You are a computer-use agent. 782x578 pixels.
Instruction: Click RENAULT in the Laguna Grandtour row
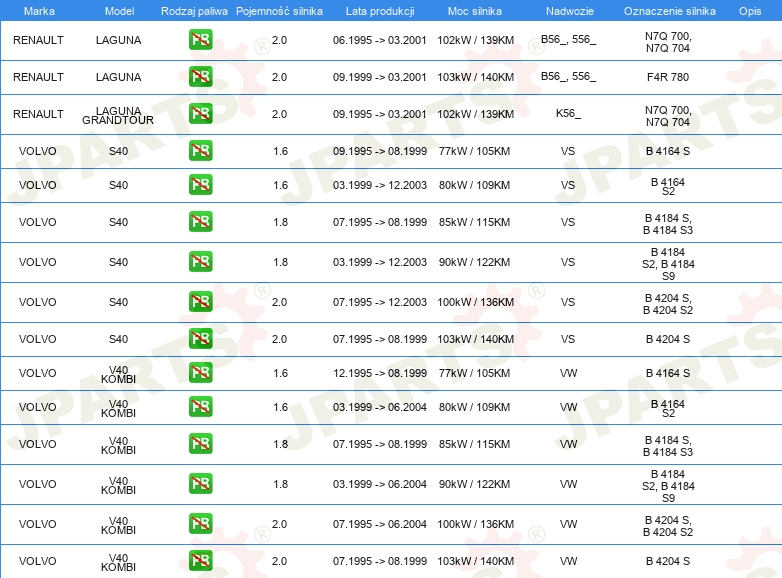(38, 114)
